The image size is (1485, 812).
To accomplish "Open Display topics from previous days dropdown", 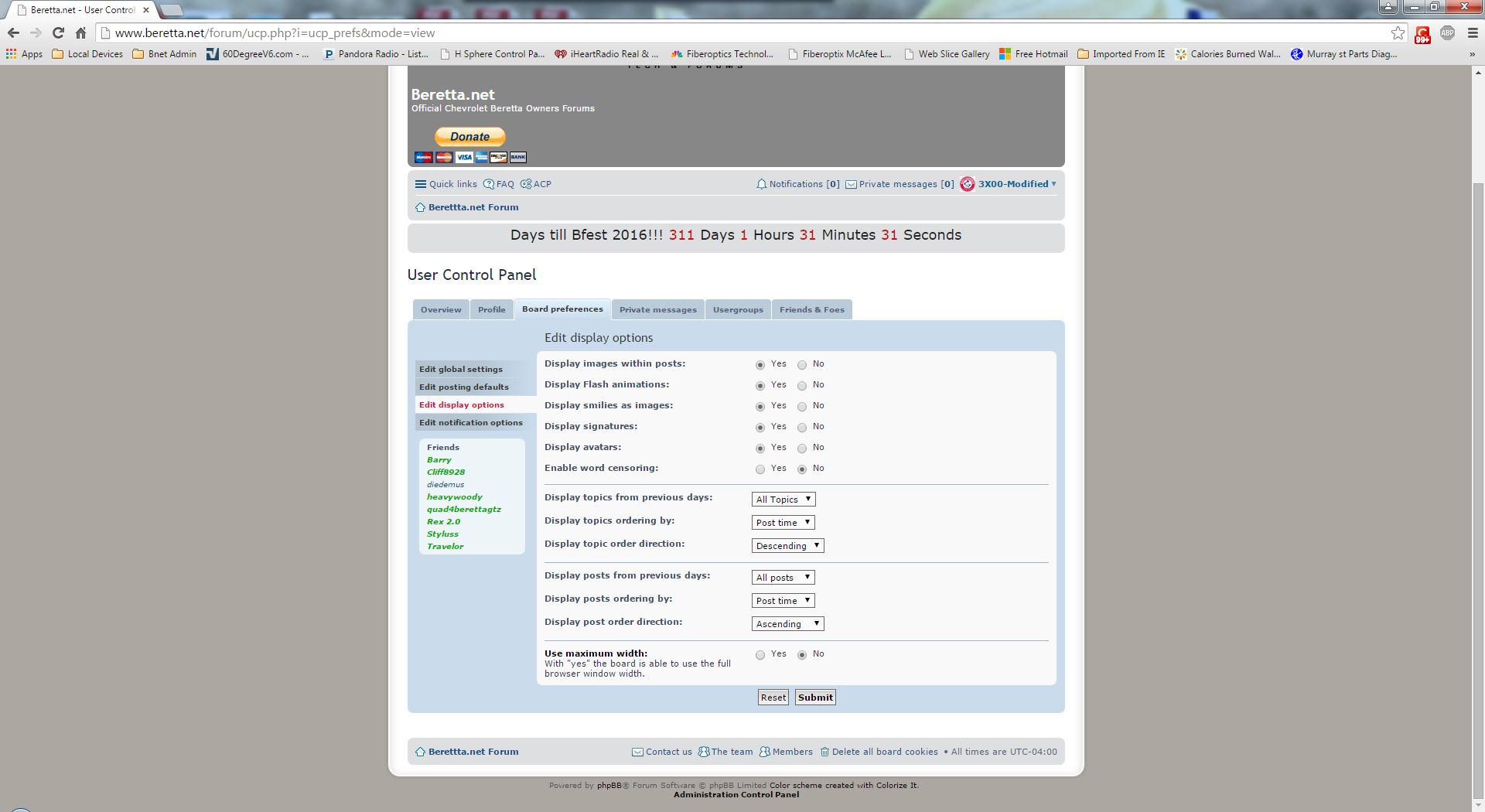I will [x=783, y=500].
